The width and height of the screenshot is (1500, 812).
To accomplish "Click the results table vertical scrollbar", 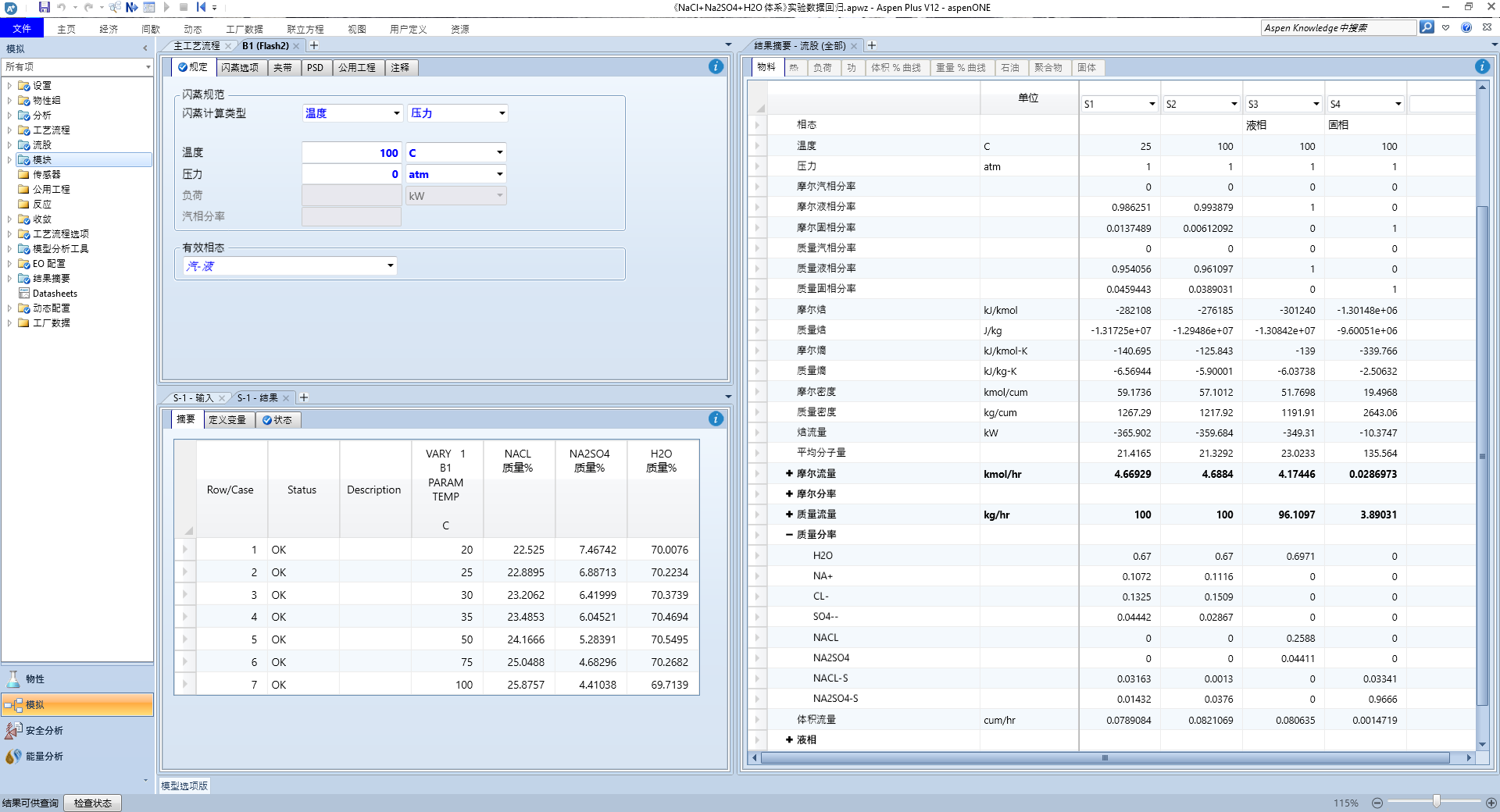I will [1482, 455].
